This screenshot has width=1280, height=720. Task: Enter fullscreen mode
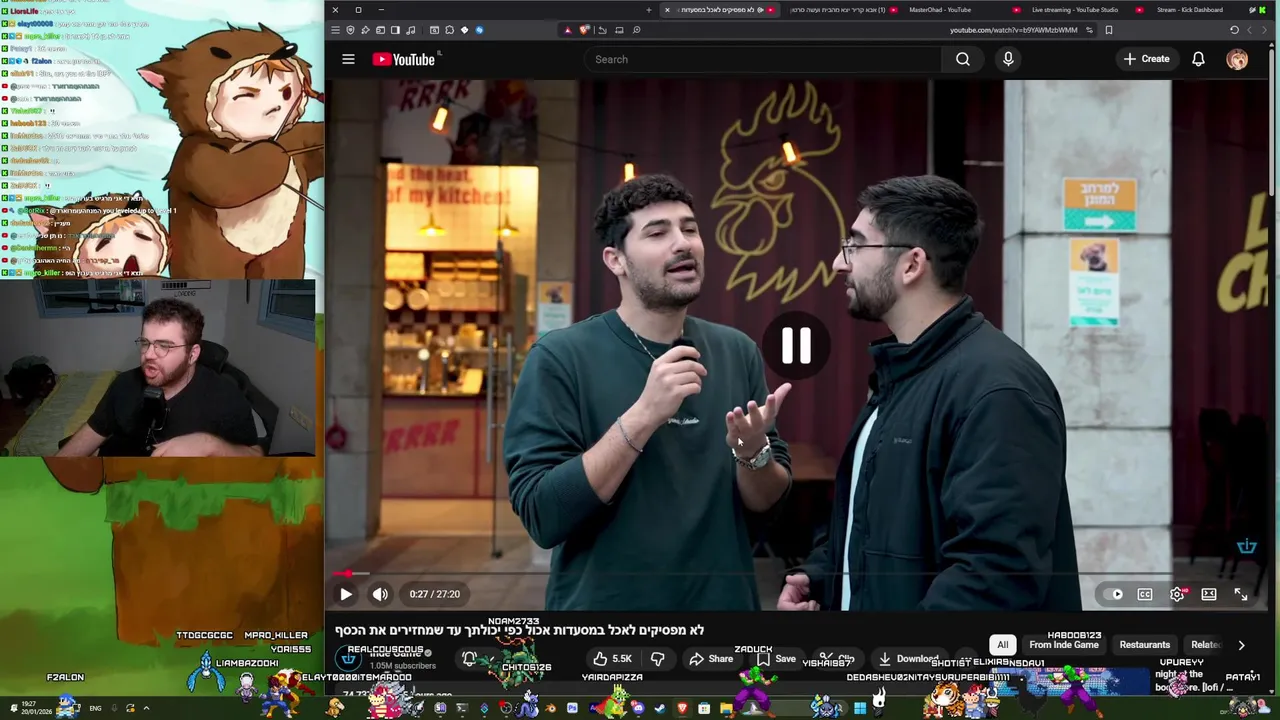(1241, 594)
